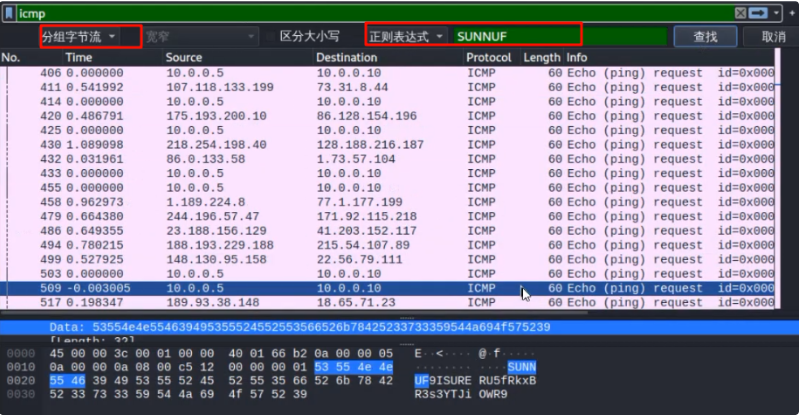Select packet number 433
This screenshot has width=799, height=417.
tap(387, 173)
